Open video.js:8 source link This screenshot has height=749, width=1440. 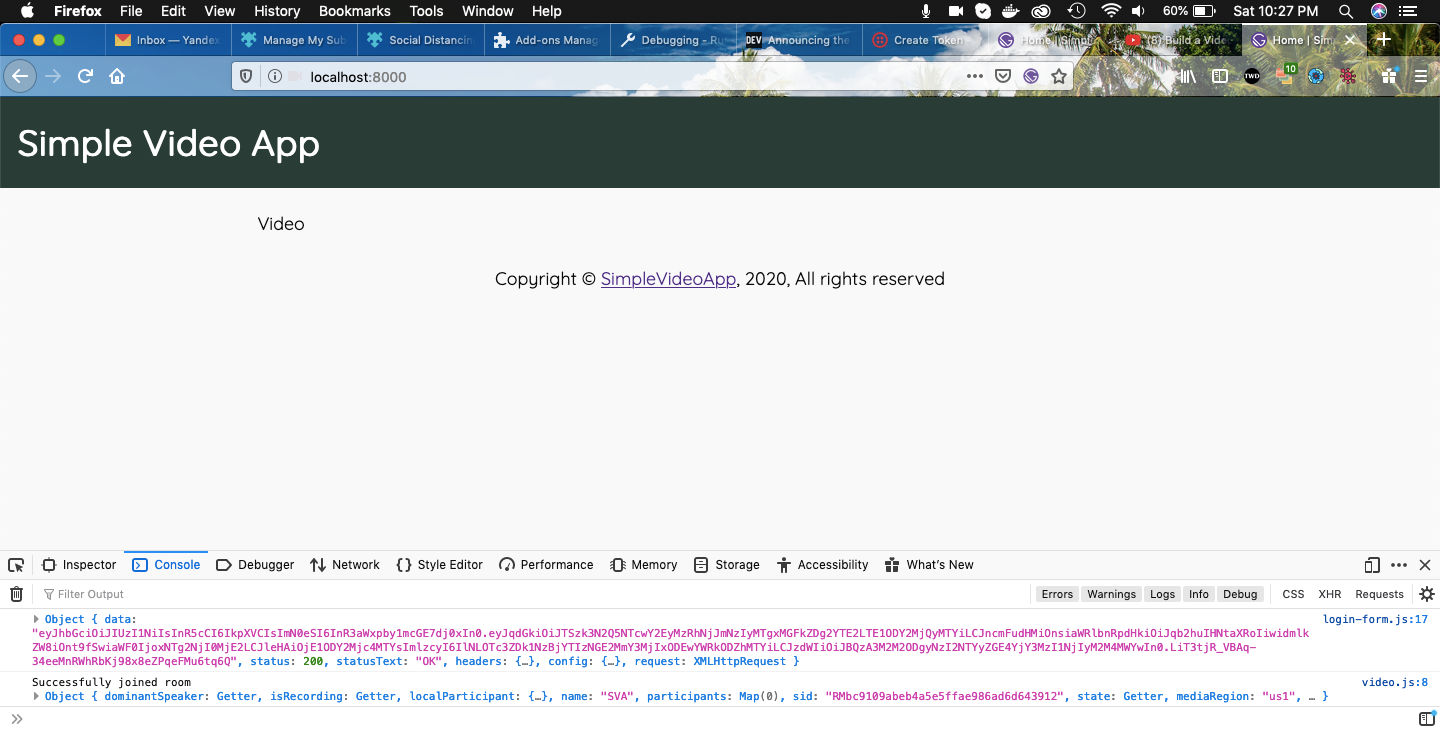tap(1395, 683)
